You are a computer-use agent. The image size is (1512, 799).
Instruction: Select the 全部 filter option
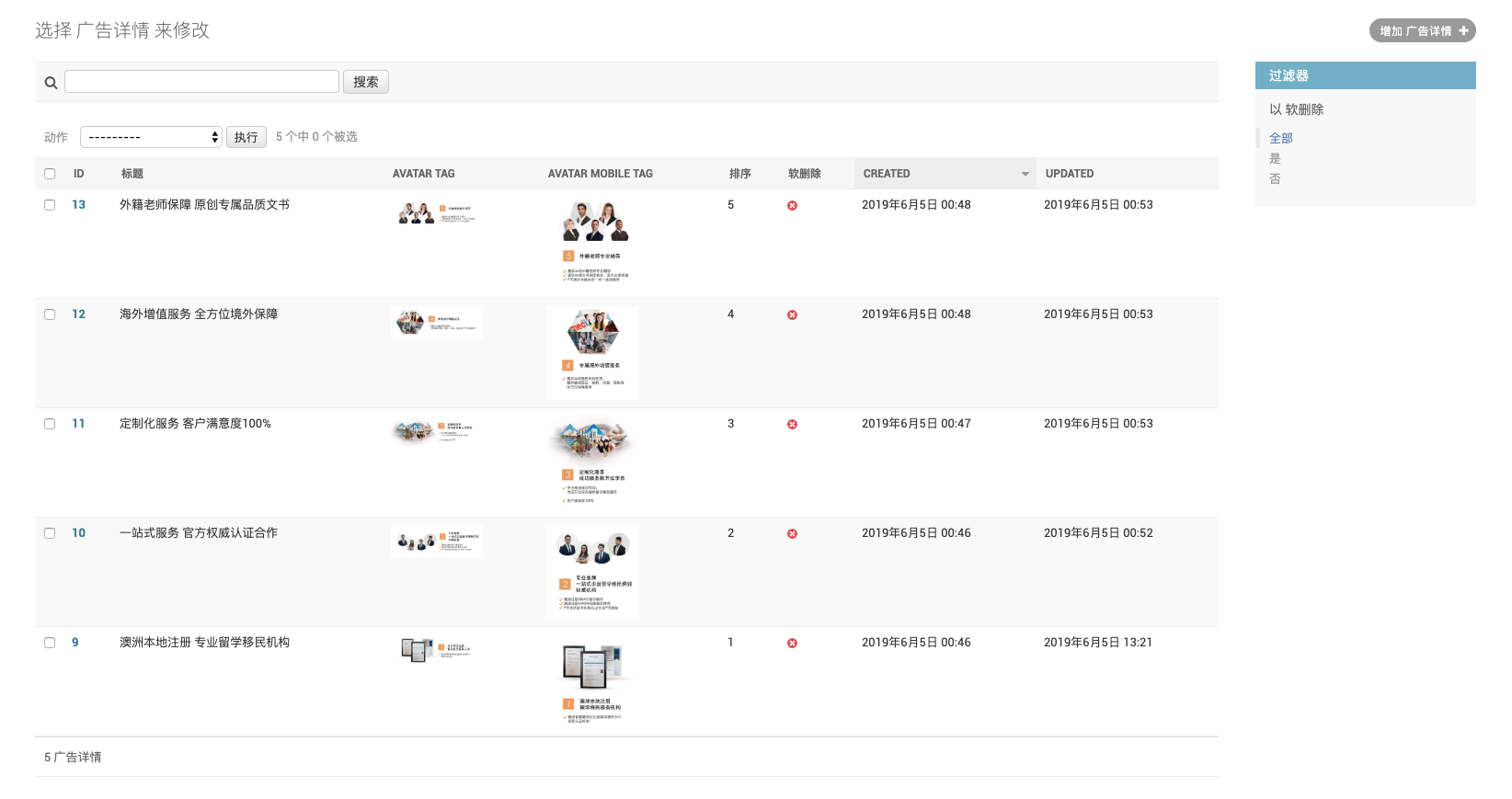click(1280, 138)
